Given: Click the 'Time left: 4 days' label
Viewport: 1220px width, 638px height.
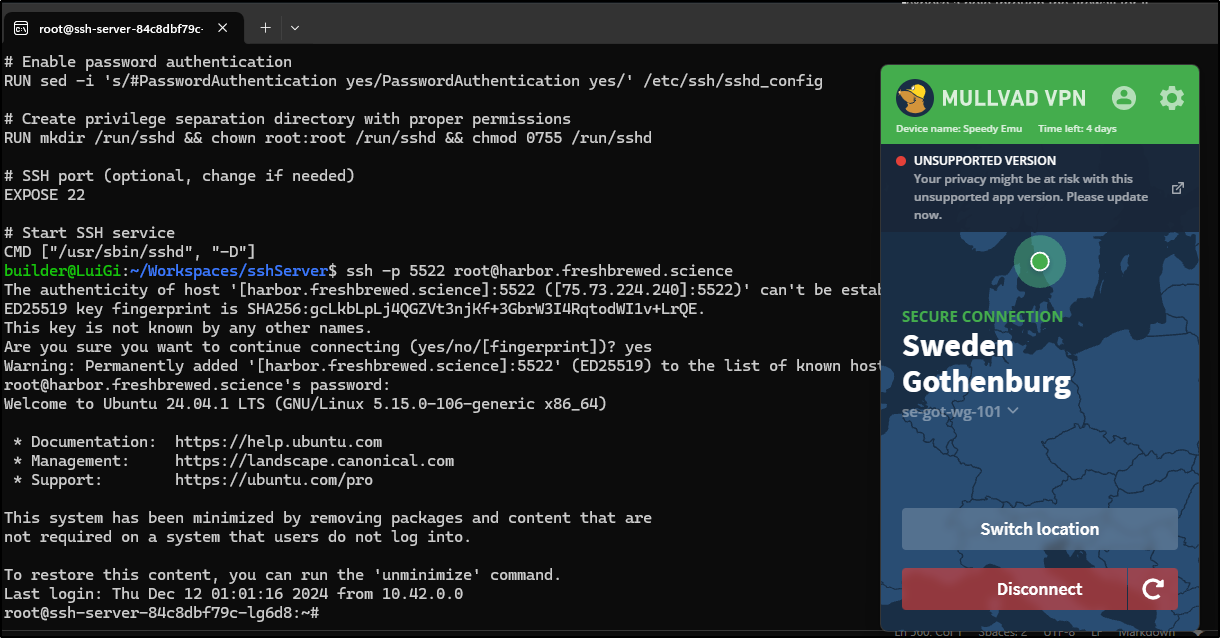Looking at the screenshot, I should (x=1077, y=129).
